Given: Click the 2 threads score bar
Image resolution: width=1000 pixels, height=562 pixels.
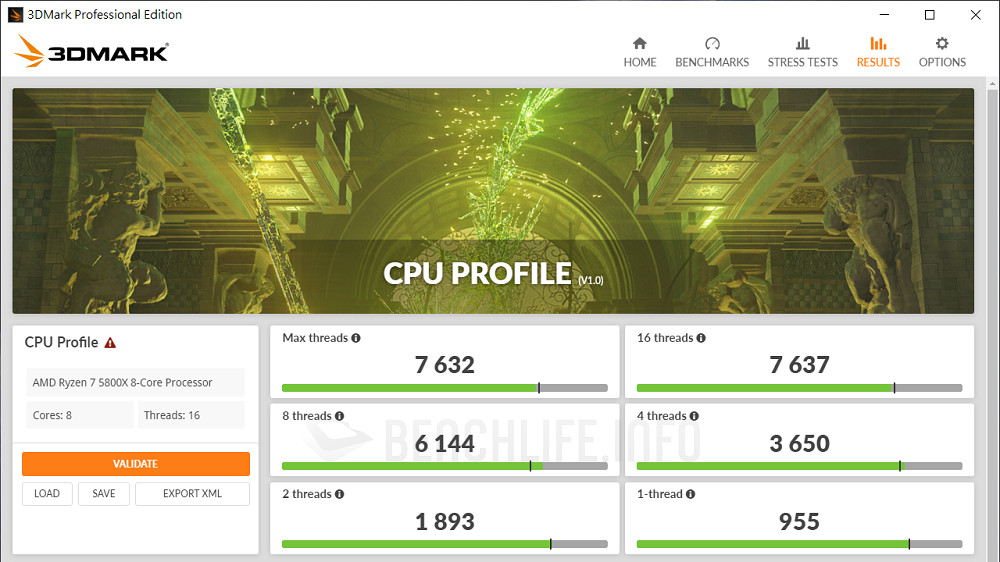Looking at the screenshot, I should [x=445, y=544].
